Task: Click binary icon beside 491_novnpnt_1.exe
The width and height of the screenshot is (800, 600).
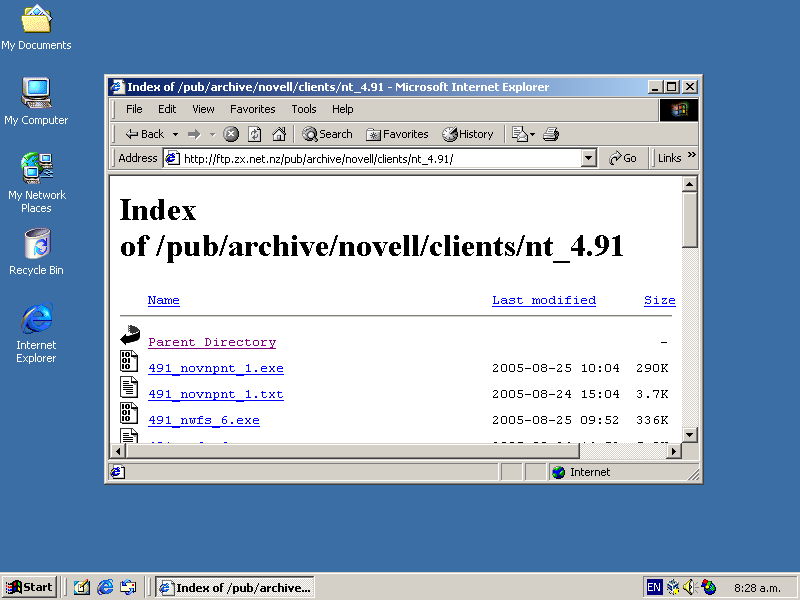Action: [129, 361]
